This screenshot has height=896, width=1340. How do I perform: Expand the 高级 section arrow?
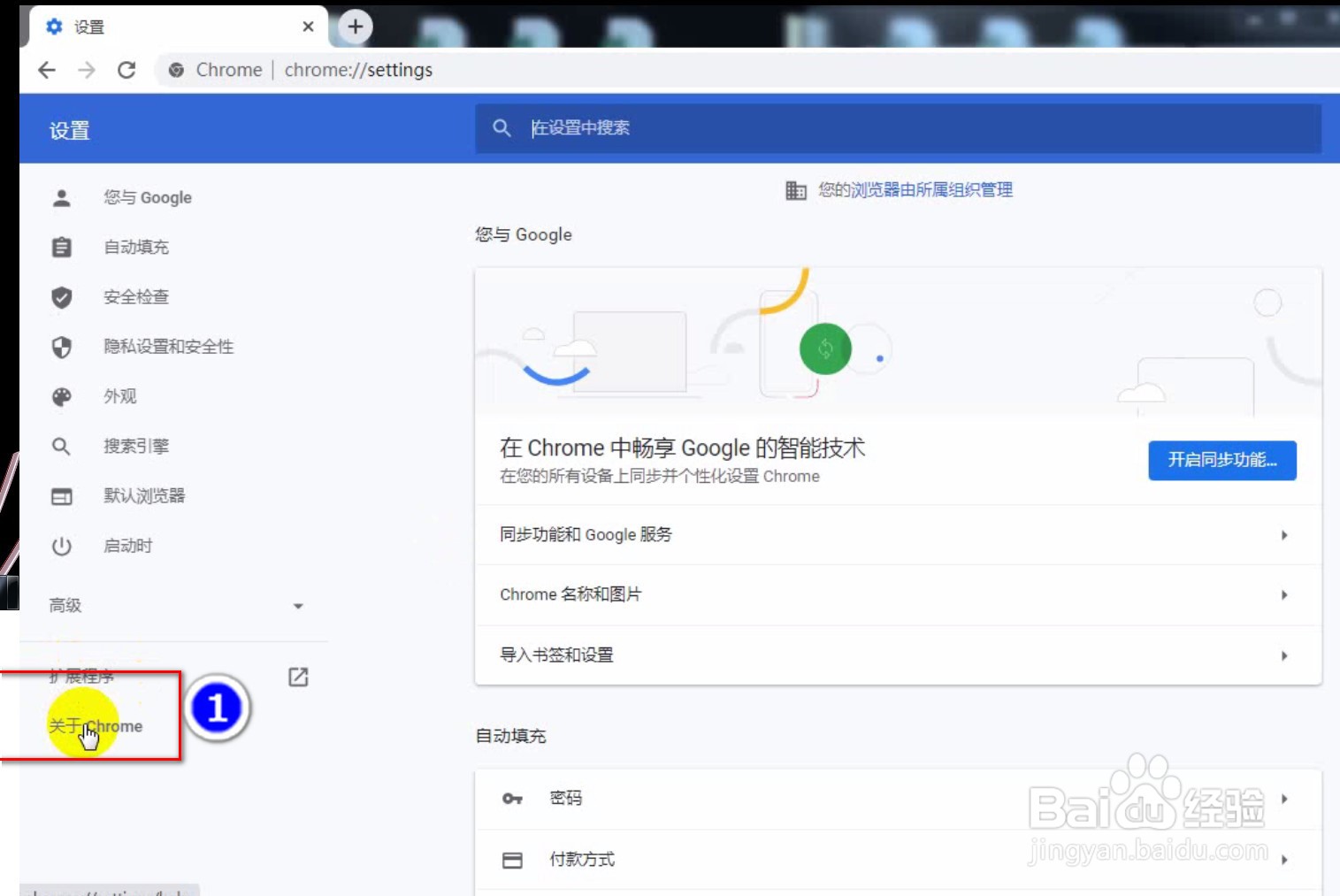tap(298, 606)
